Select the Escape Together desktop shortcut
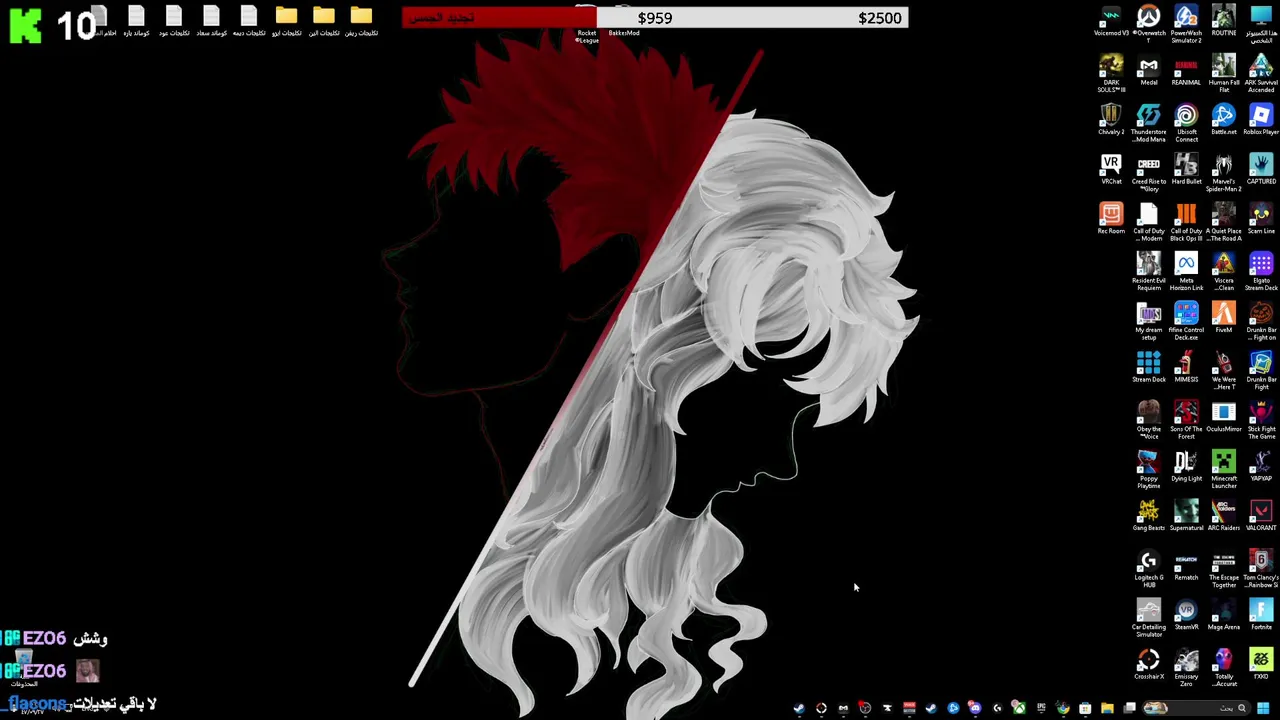1280x720 pixels. pyautogui.click(x=1223, y=568)
